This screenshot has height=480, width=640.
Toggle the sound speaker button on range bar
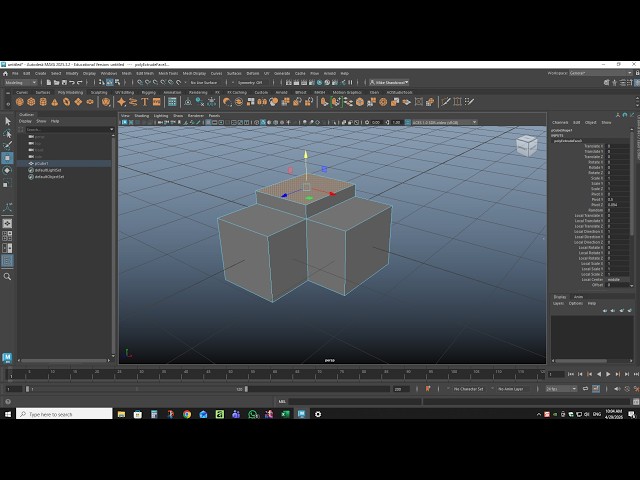[617, 389]
